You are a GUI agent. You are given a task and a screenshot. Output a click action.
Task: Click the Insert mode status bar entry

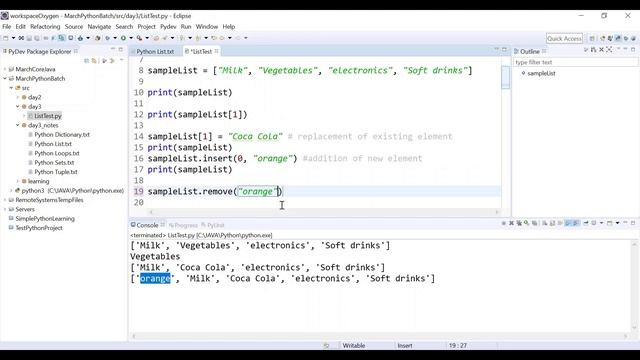(405, 346)
